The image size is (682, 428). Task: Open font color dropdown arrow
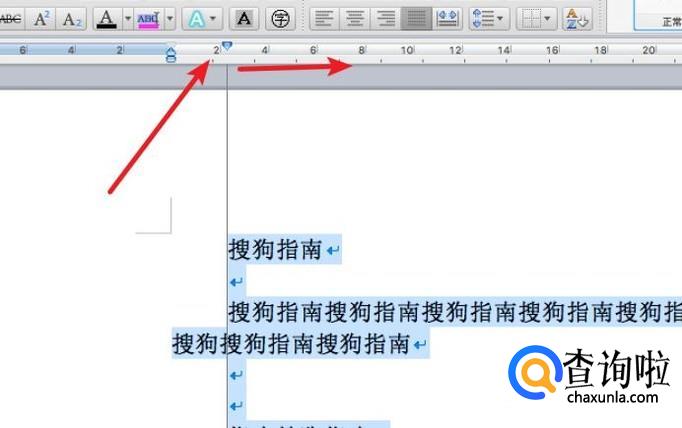coord(128,19)
